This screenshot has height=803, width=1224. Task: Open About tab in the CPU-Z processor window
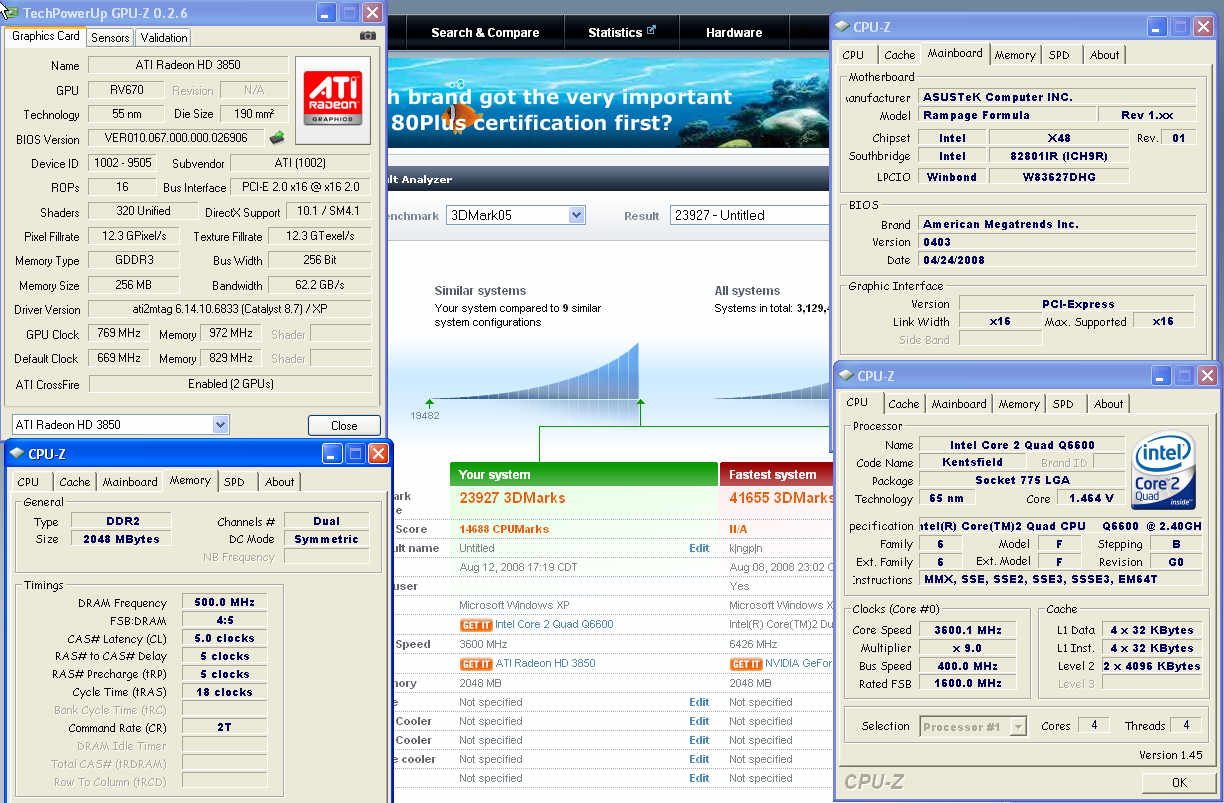[1109, 404]
